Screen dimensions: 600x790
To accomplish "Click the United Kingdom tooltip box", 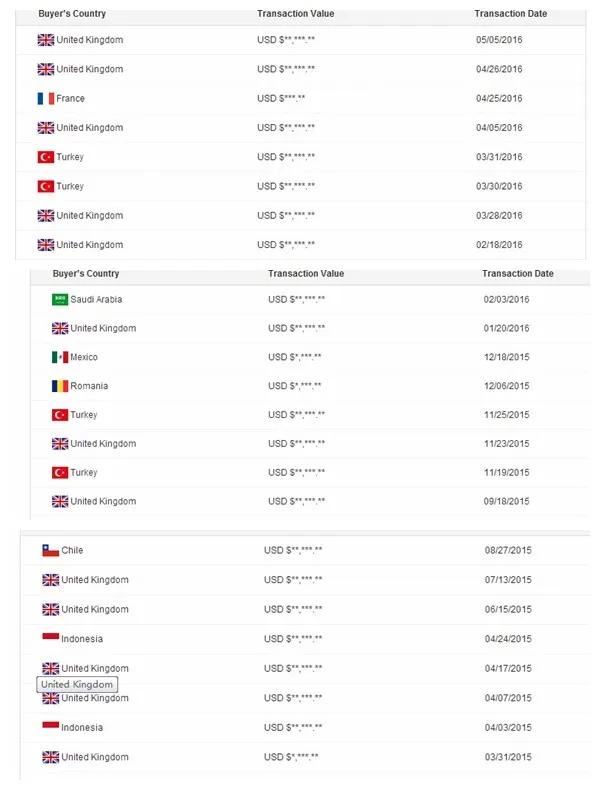I will pos(77,685).
